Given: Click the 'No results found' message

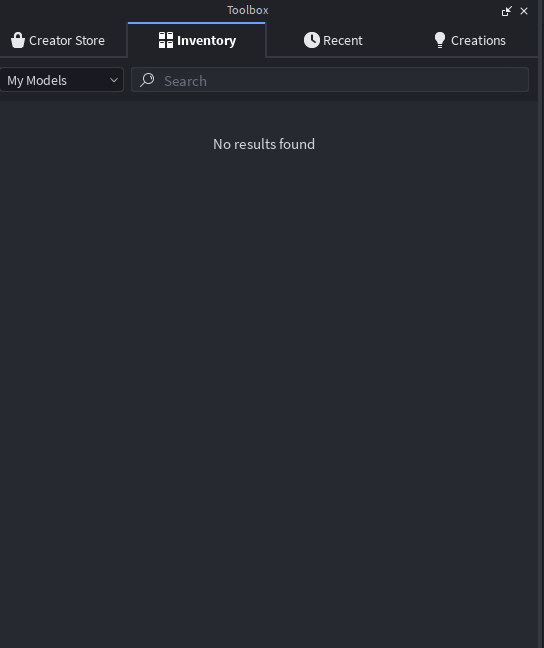Looking at the screenshot, I should (264, 144).
